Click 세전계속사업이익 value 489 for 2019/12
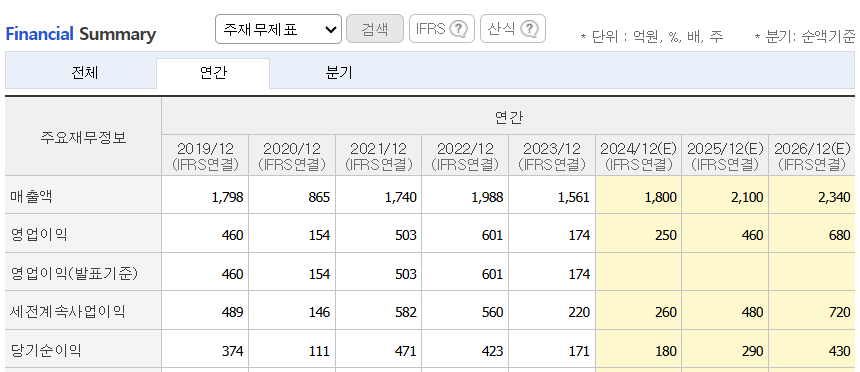The image size is (860, 372). tap(232, 312)
